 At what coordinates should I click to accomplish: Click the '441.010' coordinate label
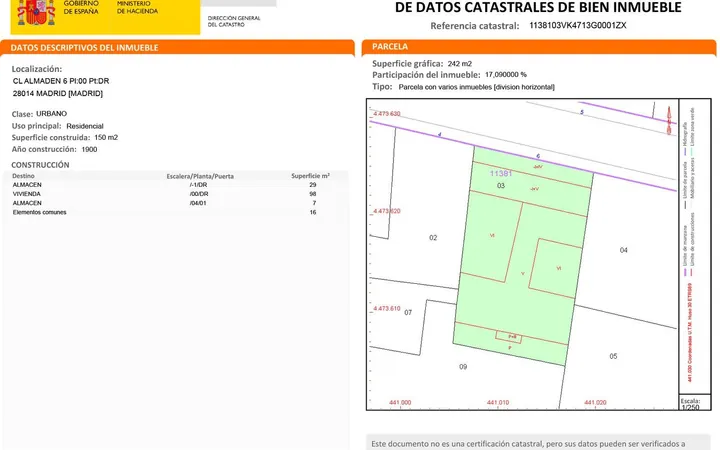[498, 403]
